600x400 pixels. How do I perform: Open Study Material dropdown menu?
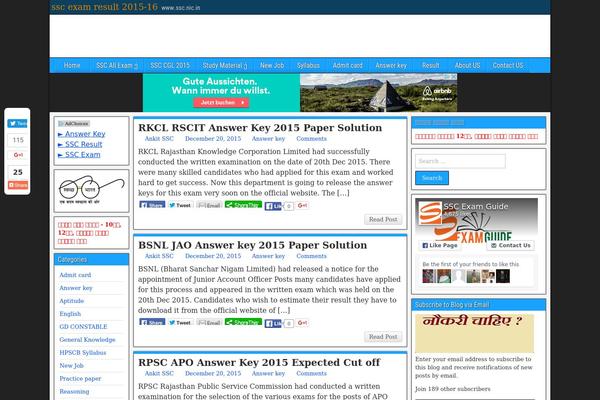coord(225,65)
